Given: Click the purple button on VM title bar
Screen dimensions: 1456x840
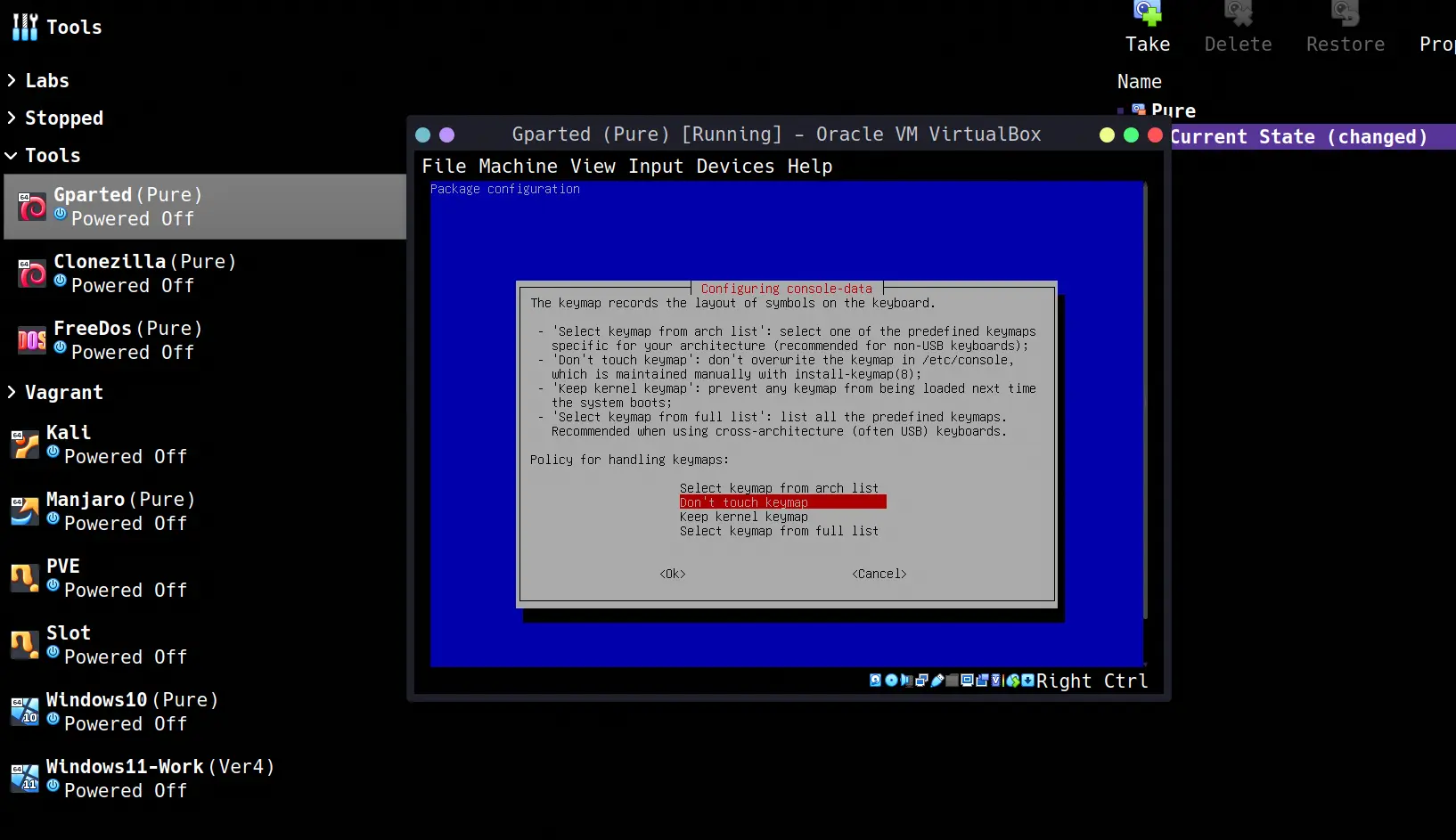Looking at the screenshot, I should coord(447,135).
